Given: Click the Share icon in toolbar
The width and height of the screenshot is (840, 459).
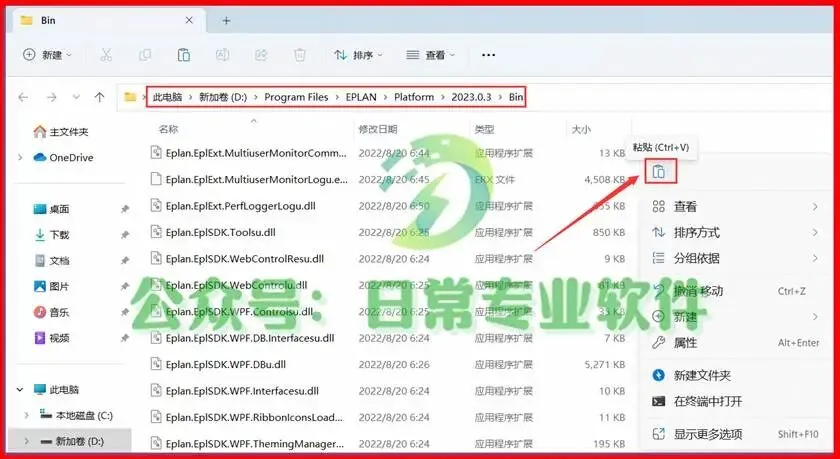Looking at the screenshot, I should (261, 55).
